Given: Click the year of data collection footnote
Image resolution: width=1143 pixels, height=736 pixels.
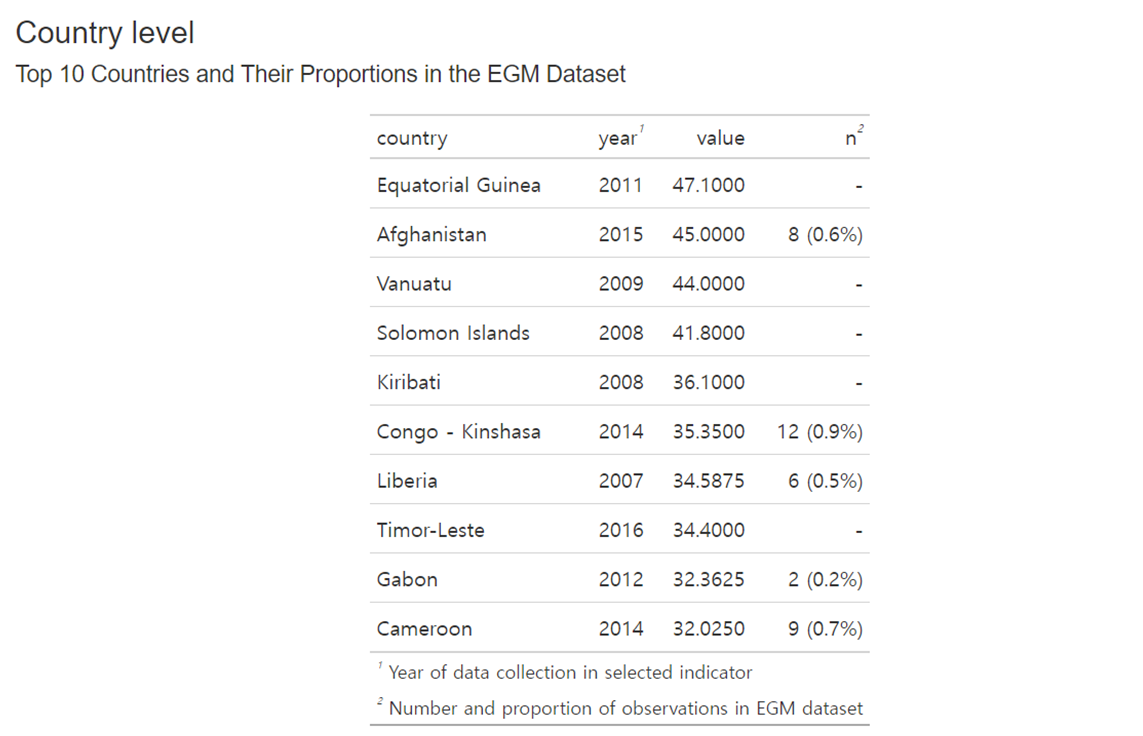Looking at the screenshot, I should coord(570,673).
